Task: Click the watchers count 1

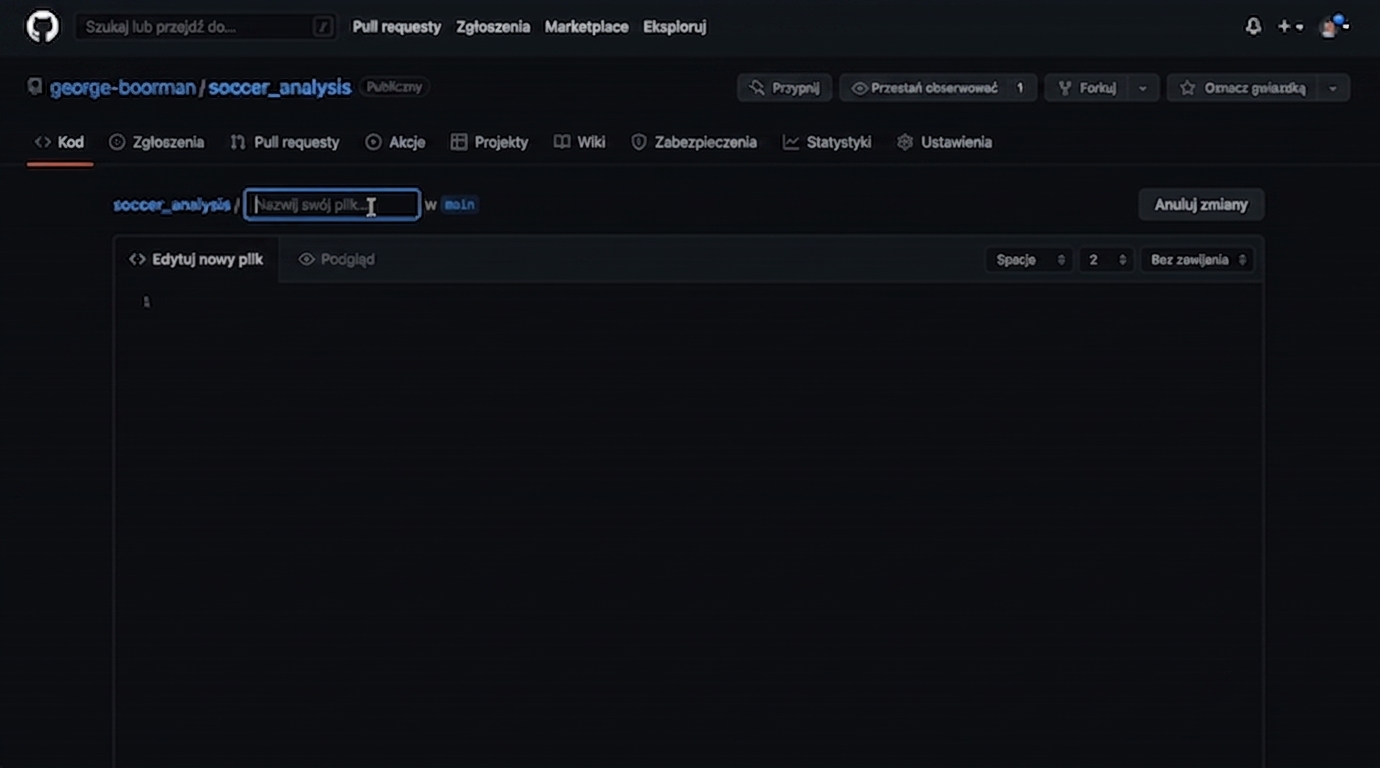Action: (1020, 88)
